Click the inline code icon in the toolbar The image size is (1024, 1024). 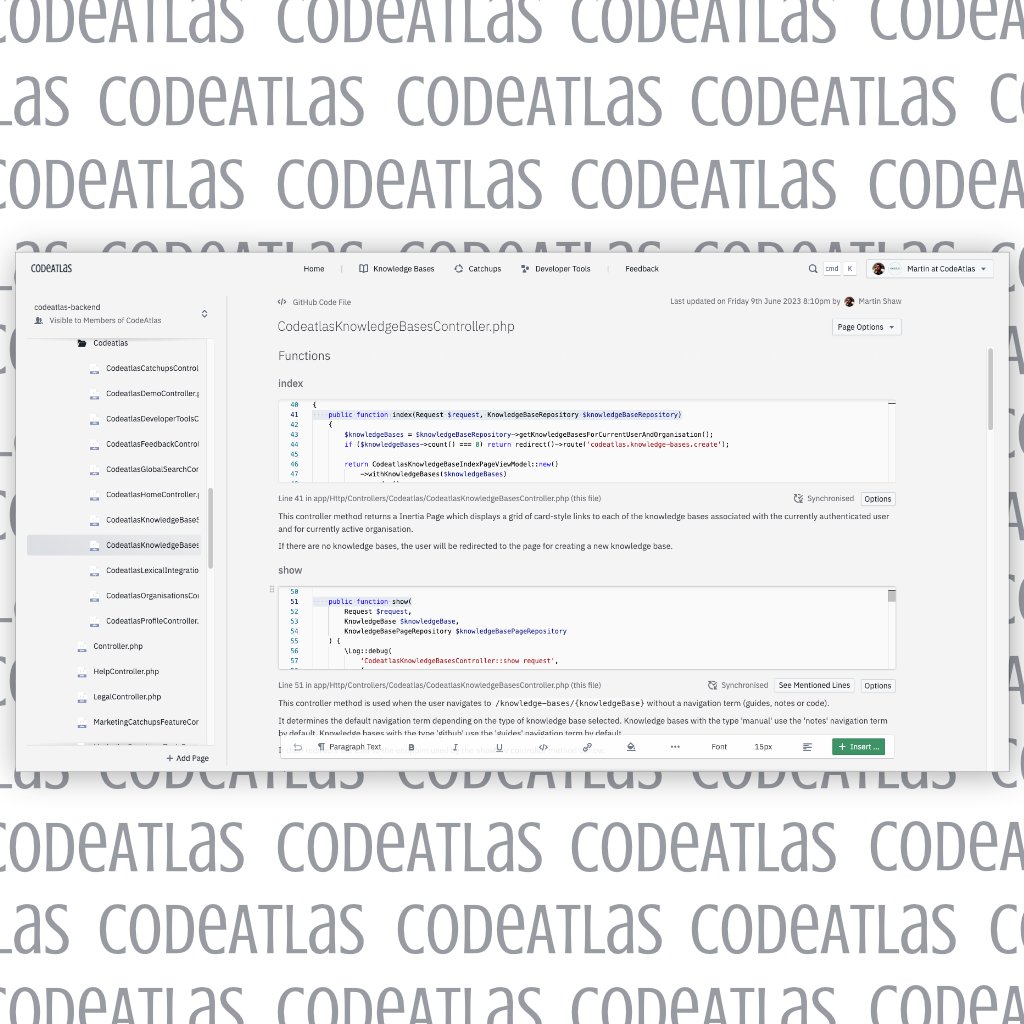[x=543, y=747]
